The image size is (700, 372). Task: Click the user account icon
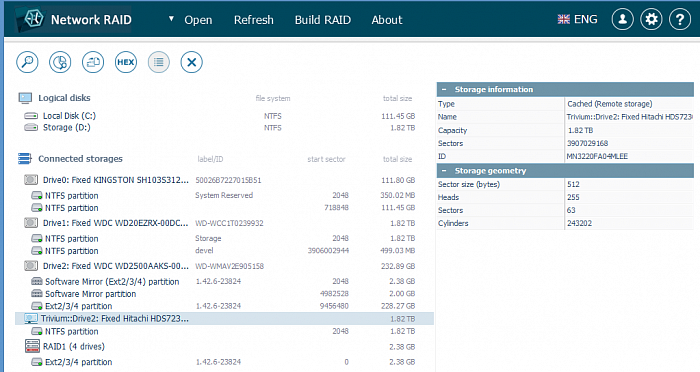(622, 19)
